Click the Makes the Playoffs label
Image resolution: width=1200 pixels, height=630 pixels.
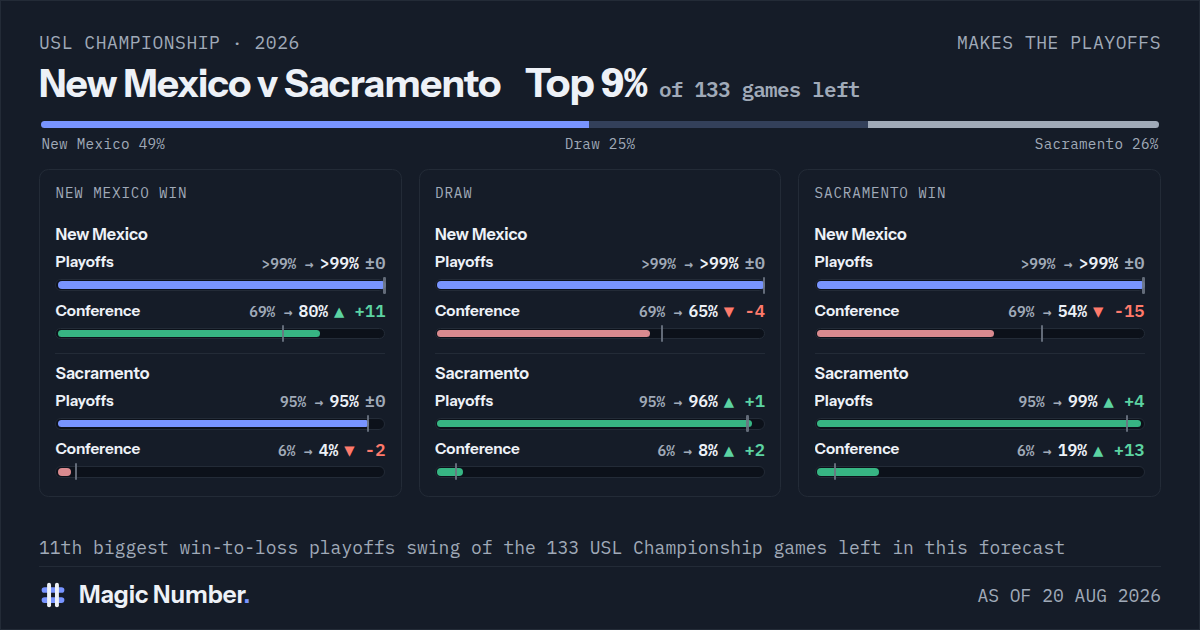click(x=1059, y=43)
